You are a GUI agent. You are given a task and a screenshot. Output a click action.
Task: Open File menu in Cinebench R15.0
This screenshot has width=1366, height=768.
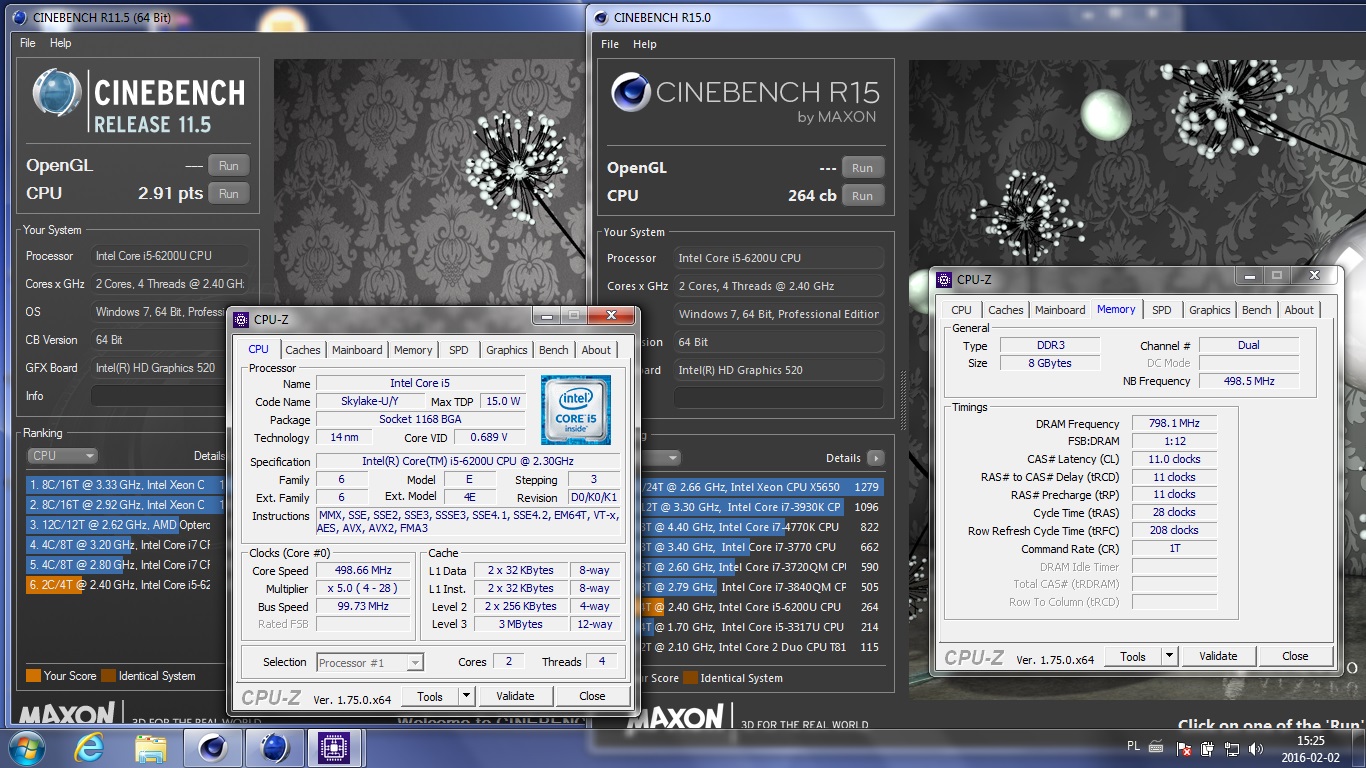[610, 44]
